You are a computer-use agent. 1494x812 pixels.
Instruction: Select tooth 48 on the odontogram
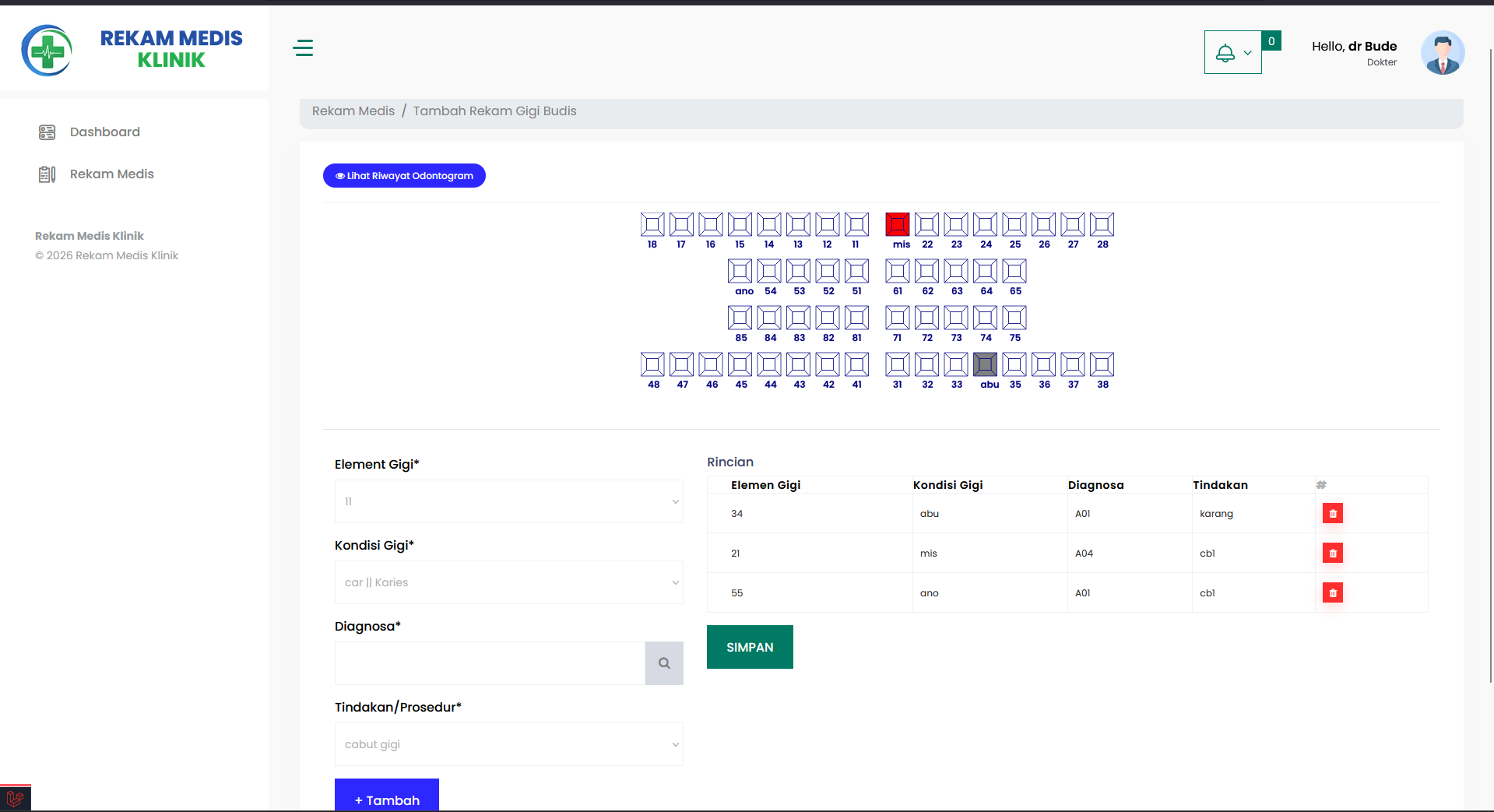point(652,364)
